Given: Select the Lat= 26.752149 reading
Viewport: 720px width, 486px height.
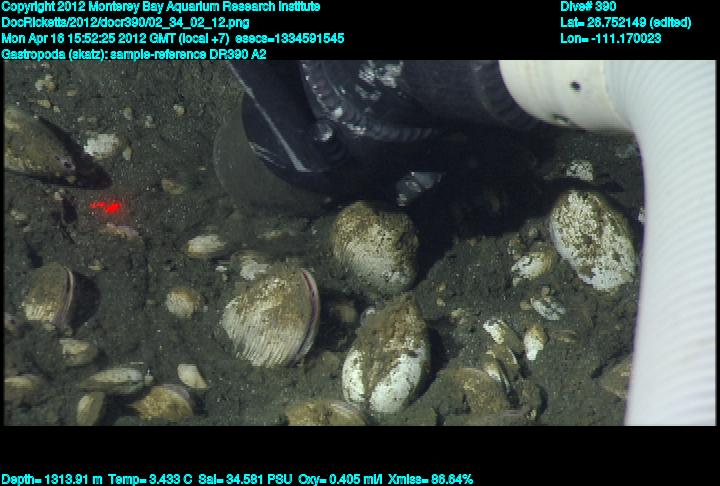Looking at the screenshot, I should pyautogui.click(x=625, y=22).
